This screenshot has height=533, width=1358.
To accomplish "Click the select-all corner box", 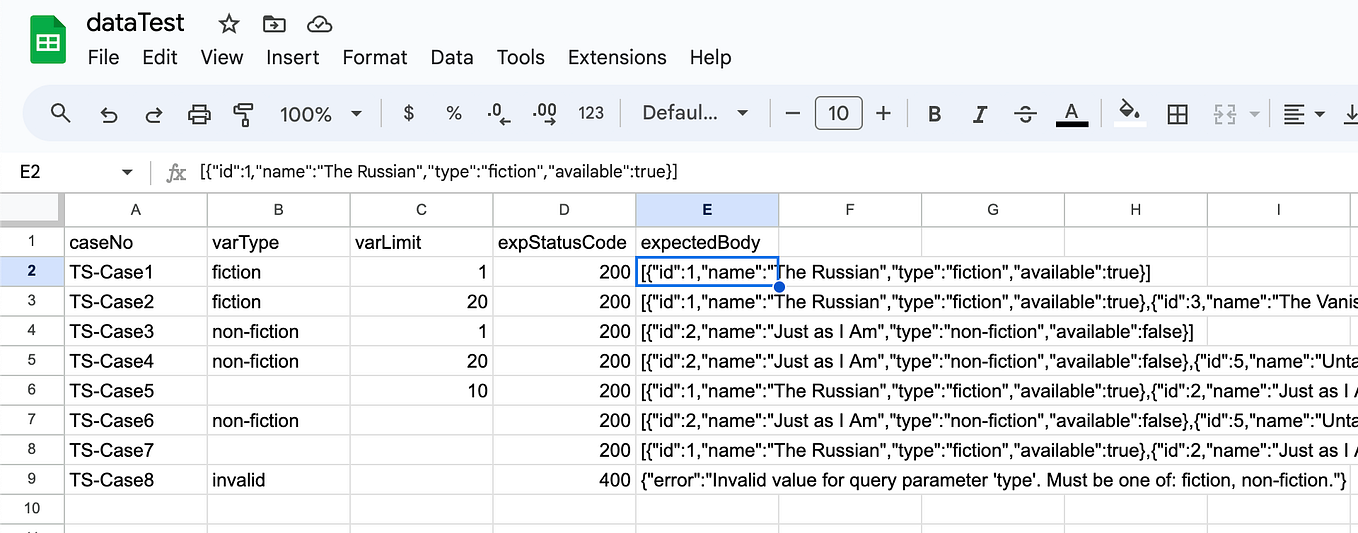I will coord(32,209).
